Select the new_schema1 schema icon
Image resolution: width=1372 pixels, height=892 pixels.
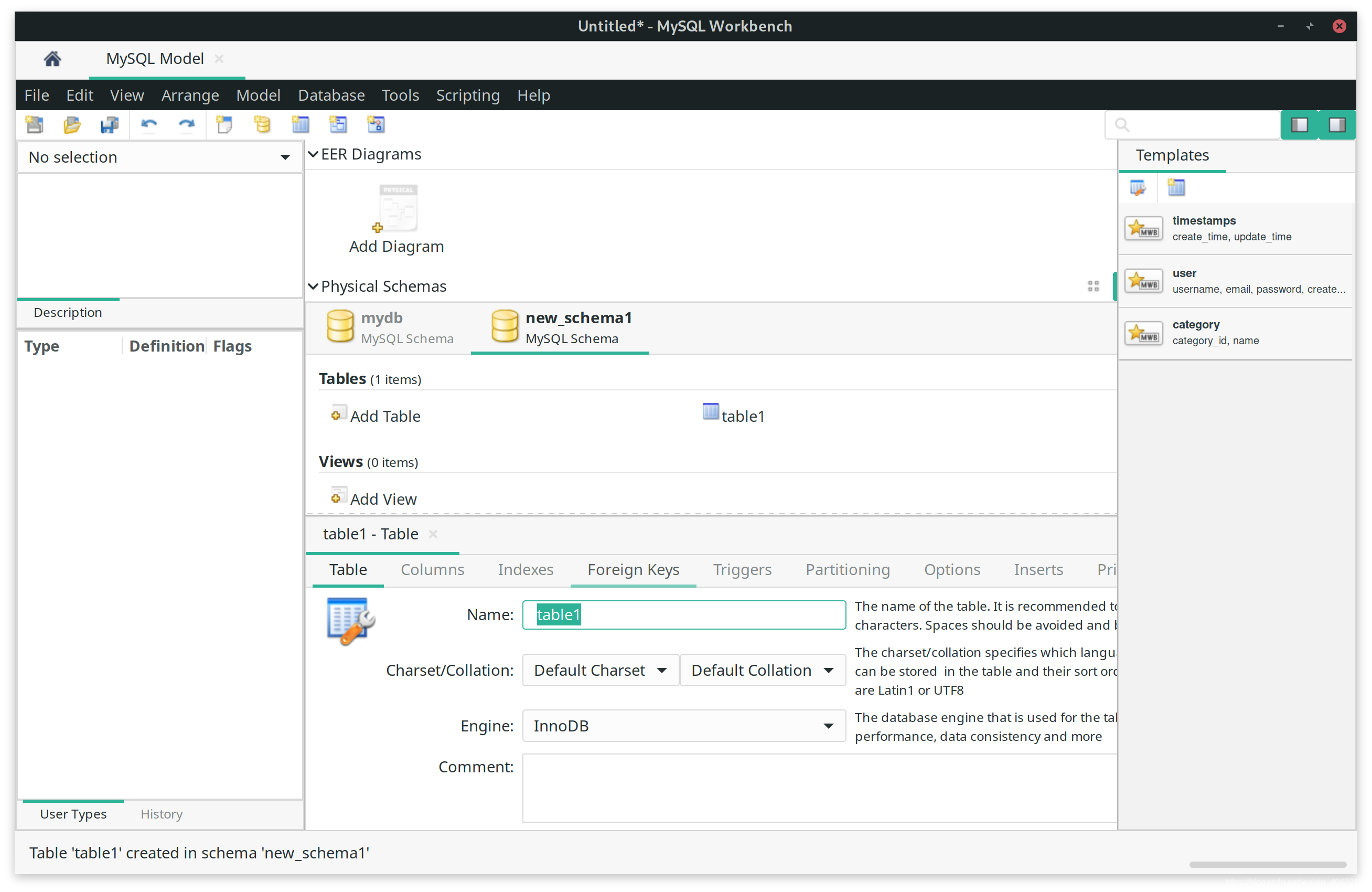point(505,326)
